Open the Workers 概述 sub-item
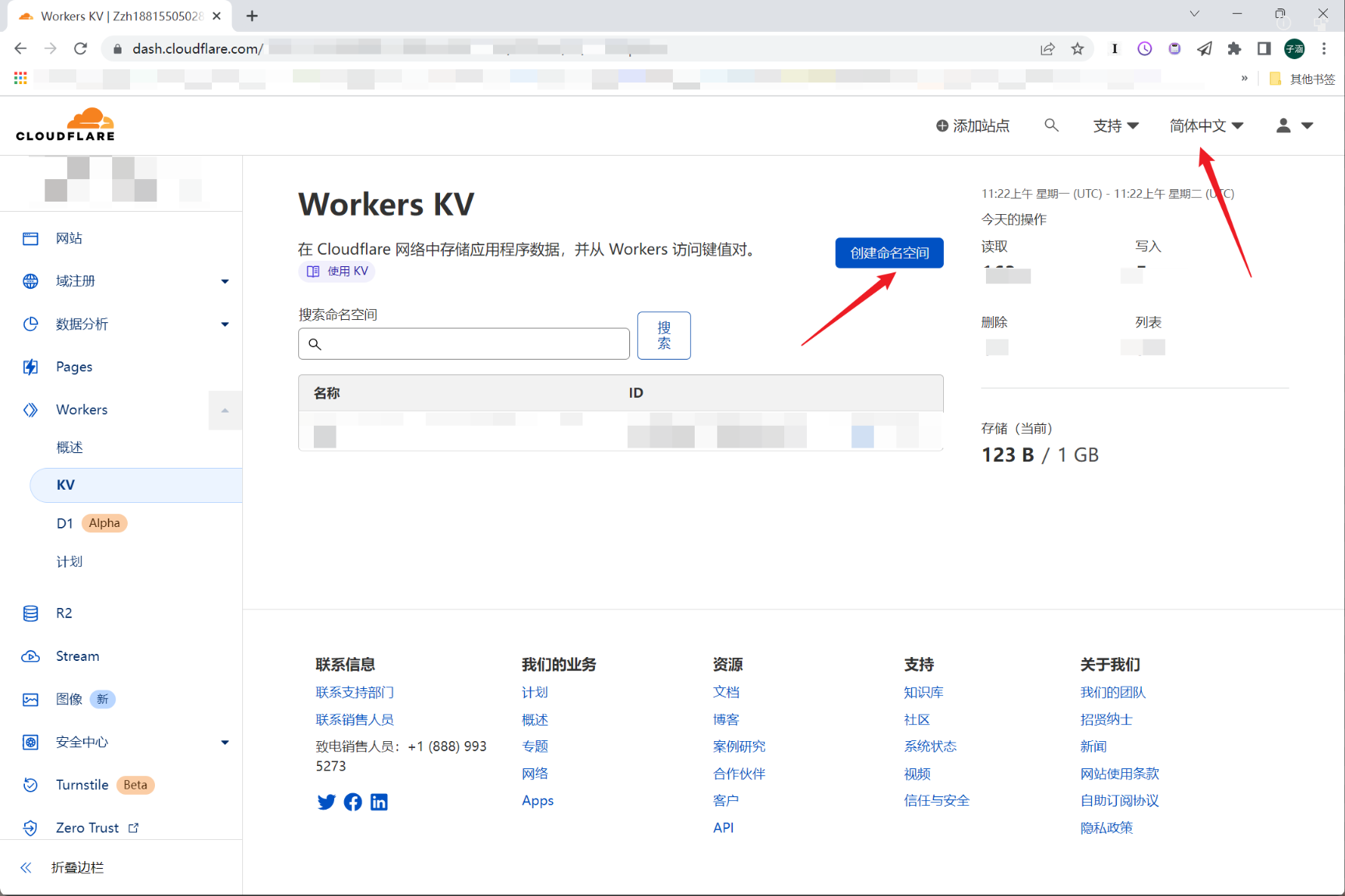 (x=69, y=448)
